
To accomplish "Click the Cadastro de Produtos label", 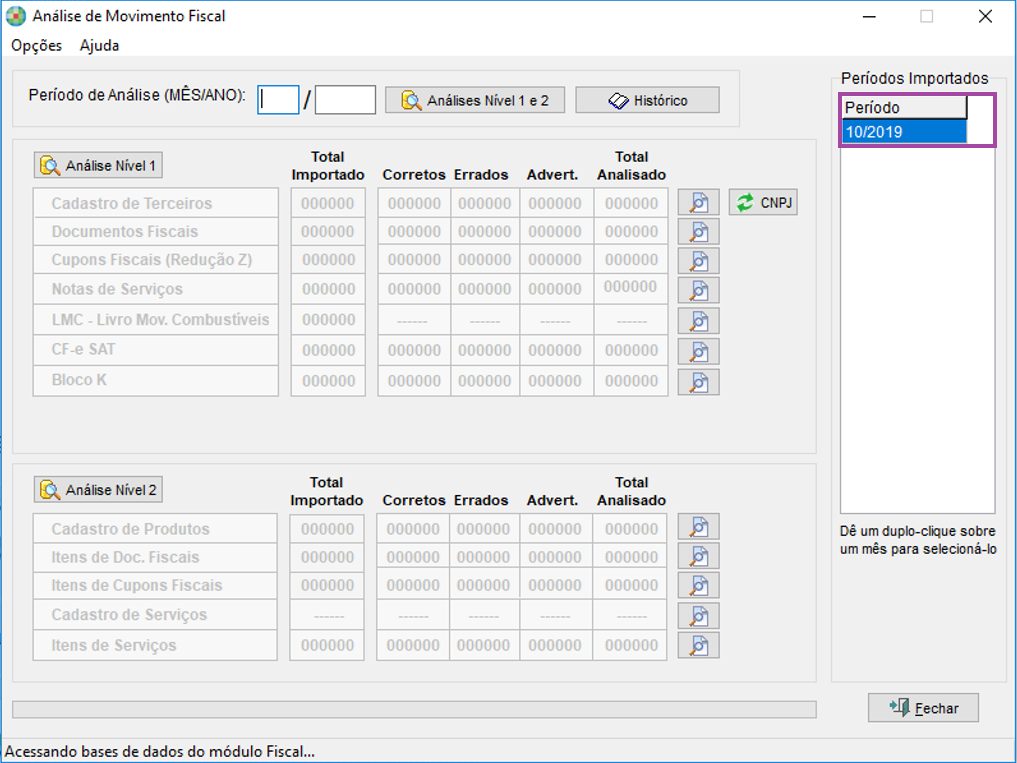I will pyautogui.click(x=155, y=529).
